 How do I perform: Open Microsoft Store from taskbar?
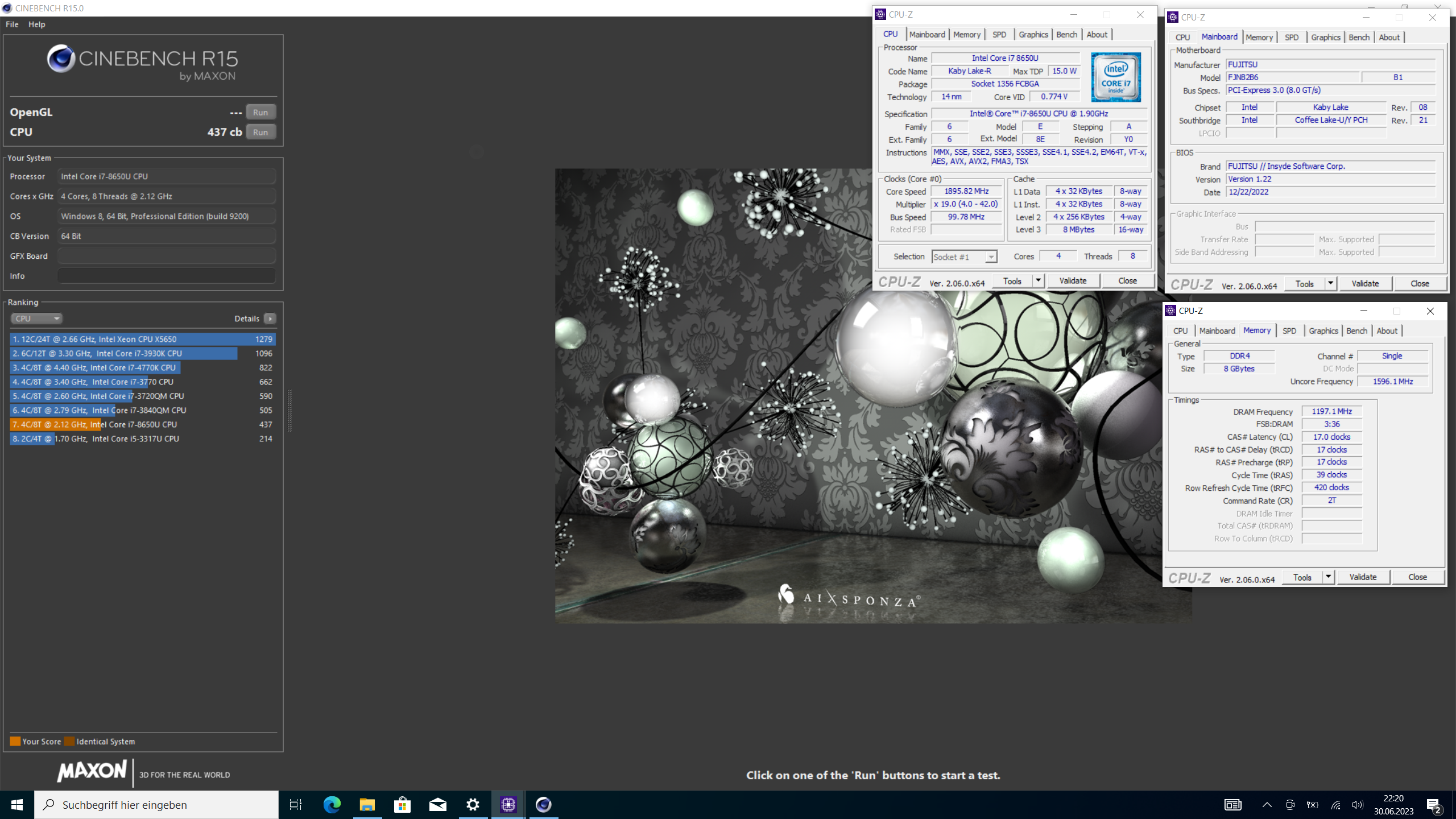click(402, 805)
